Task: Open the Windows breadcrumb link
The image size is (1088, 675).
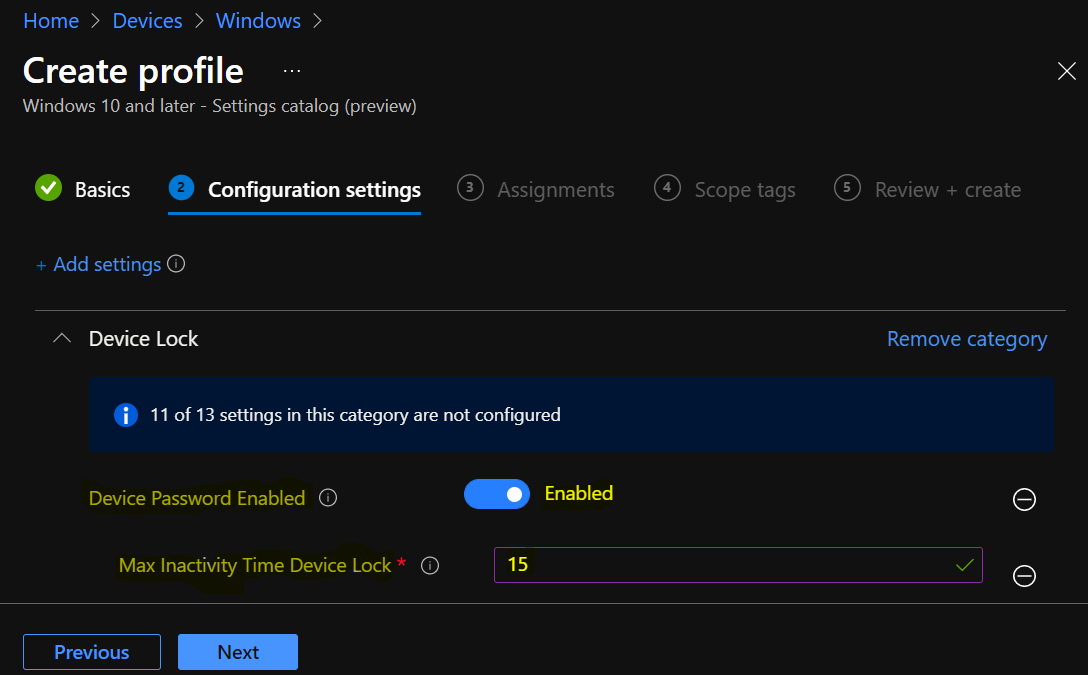Action: (x=258, y=21)
